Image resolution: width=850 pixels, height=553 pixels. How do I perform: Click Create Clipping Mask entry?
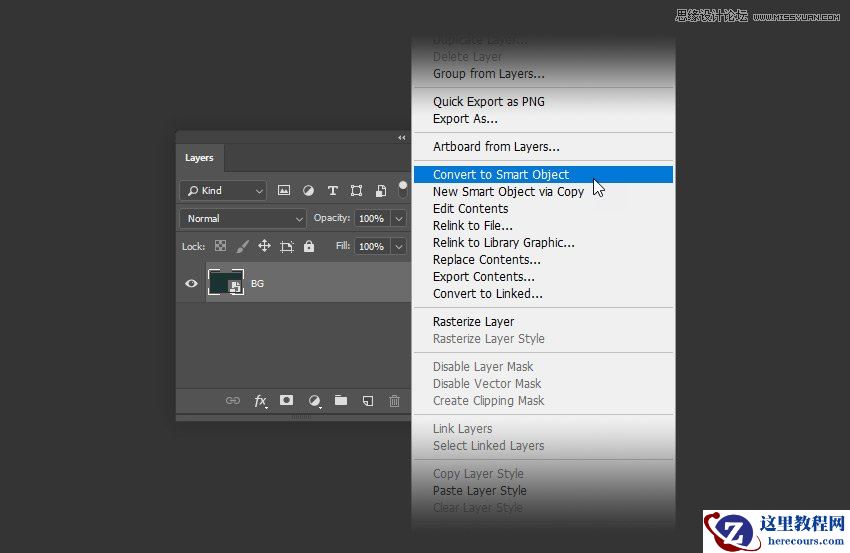(543, 401)
